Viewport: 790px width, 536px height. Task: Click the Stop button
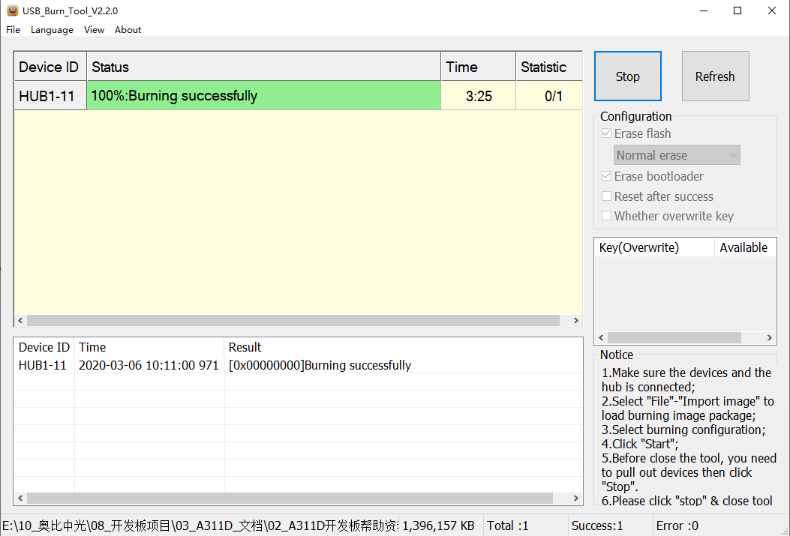[x=628, y=76]
